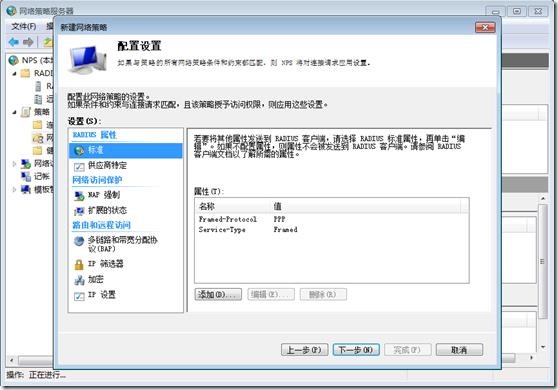Collapse the RADIUS node in NPS tree
Screen dimensions: 558x390
[14, 74]
